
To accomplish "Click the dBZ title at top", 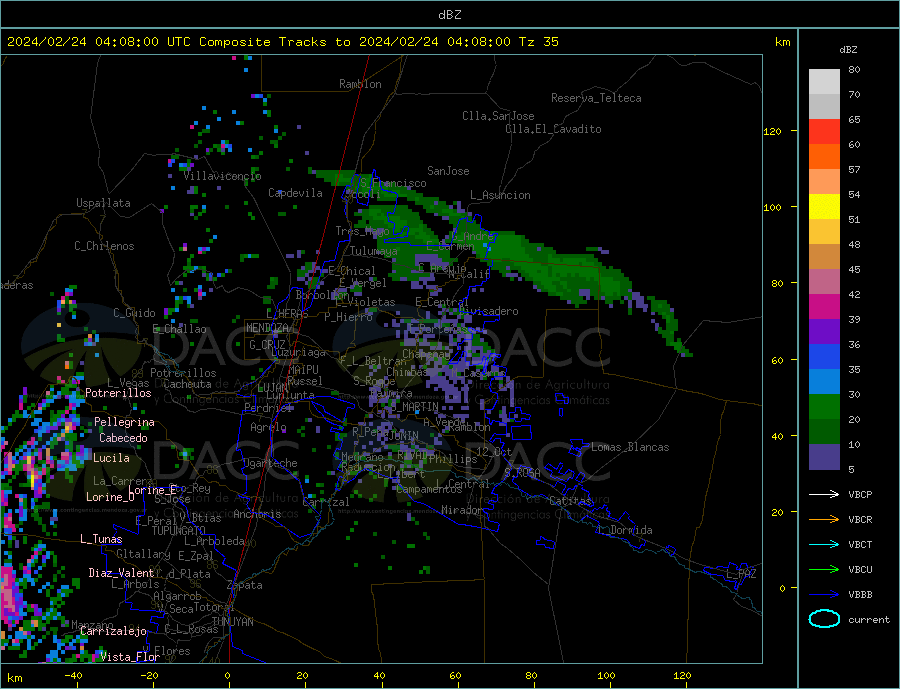I will (449, 15).
